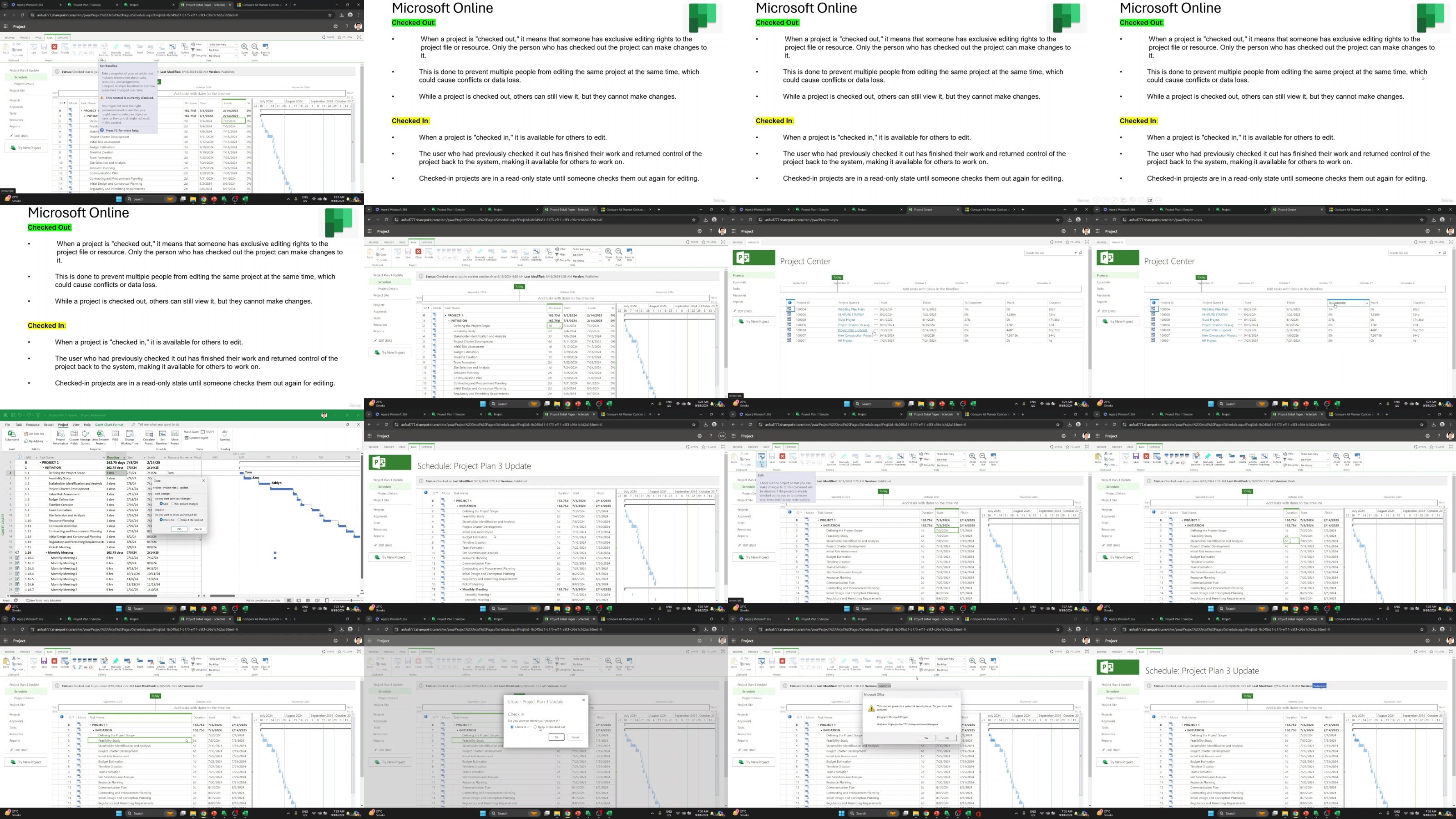Click OK in Project Professional Close dialog
Image resolution: width=1456 pixels, height=819 pixels.
click(179, 529)
